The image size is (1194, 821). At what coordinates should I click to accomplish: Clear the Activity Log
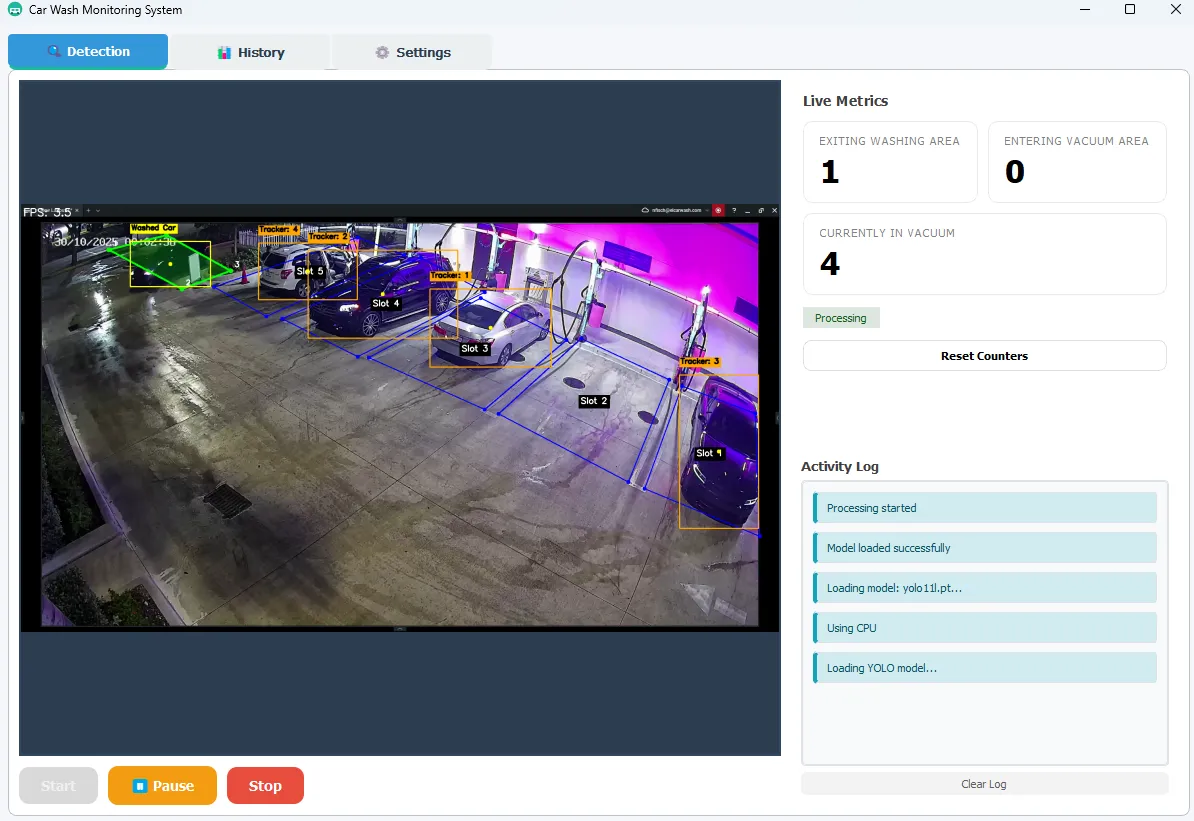click(x=985, y=784)
